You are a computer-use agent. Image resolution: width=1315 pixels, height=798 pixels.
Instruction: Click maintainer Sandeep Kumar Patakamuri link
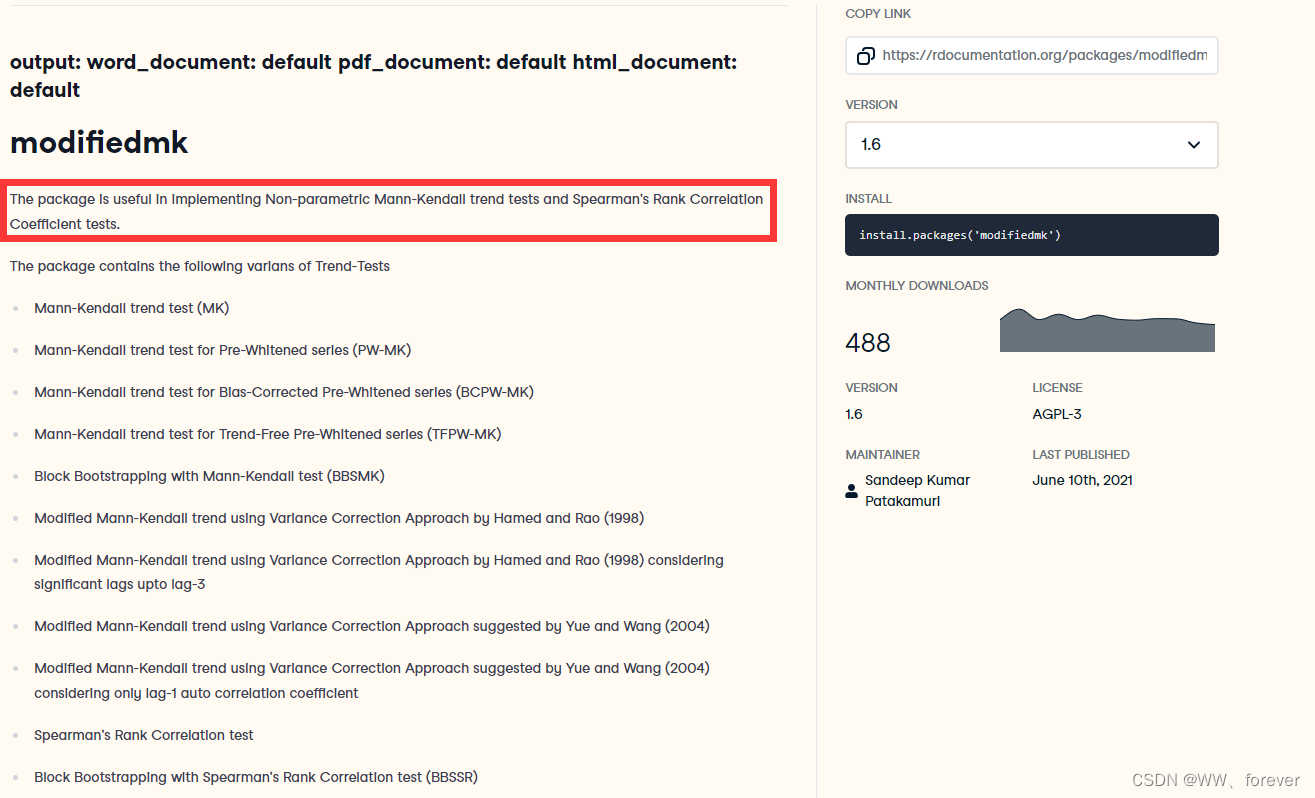[918, 491]
